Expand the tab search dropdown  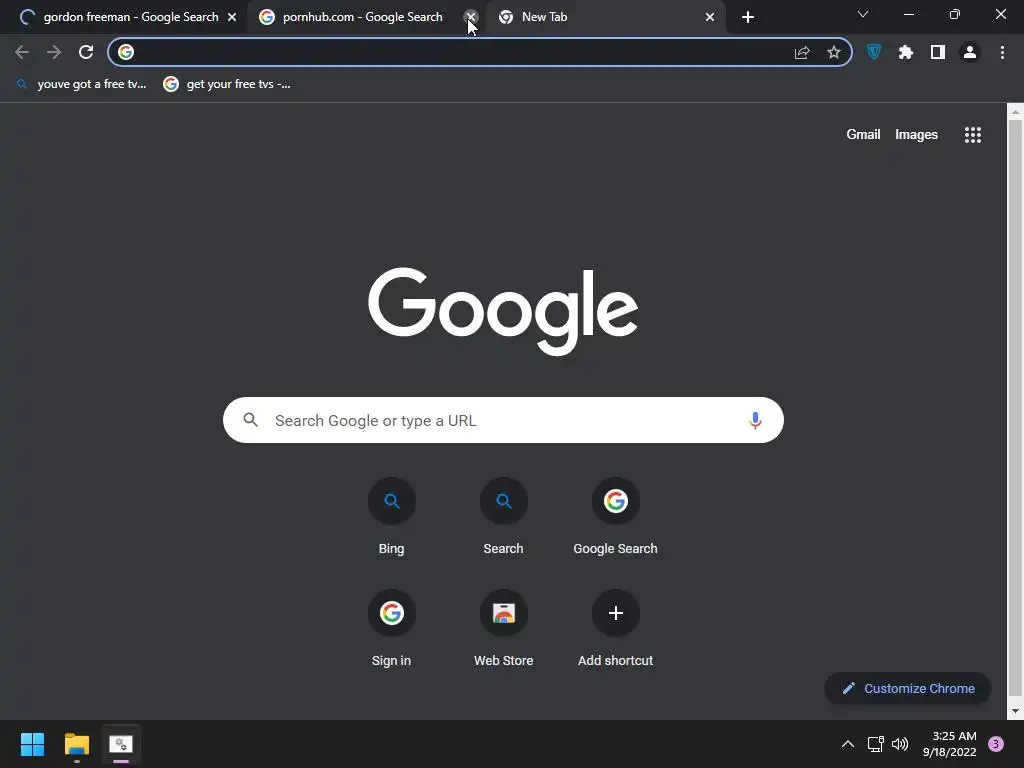point(863,14)
